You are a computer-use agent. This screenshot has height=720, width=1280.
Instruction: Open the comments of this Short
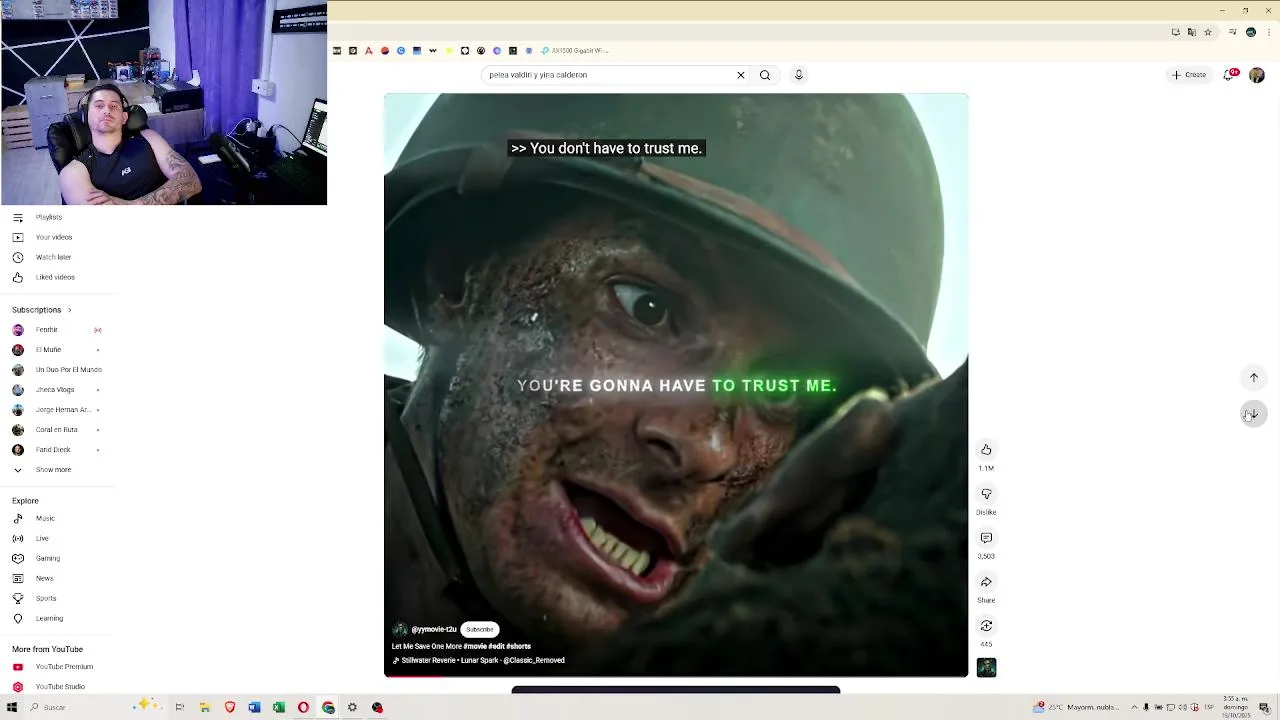pos(986,538)
